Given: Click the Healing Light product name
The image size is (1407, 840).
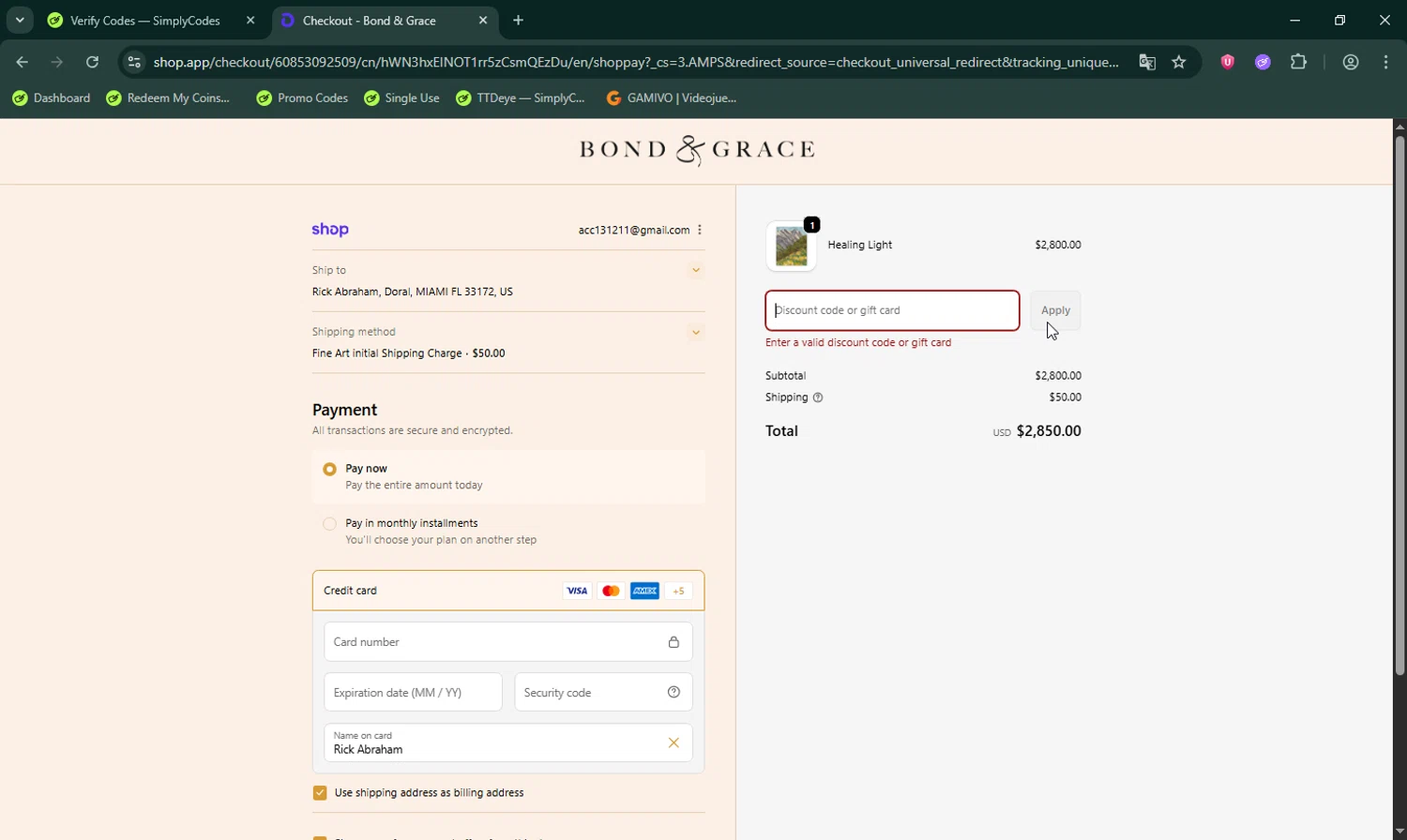Looking at the screenshot, I should (859, 245).
